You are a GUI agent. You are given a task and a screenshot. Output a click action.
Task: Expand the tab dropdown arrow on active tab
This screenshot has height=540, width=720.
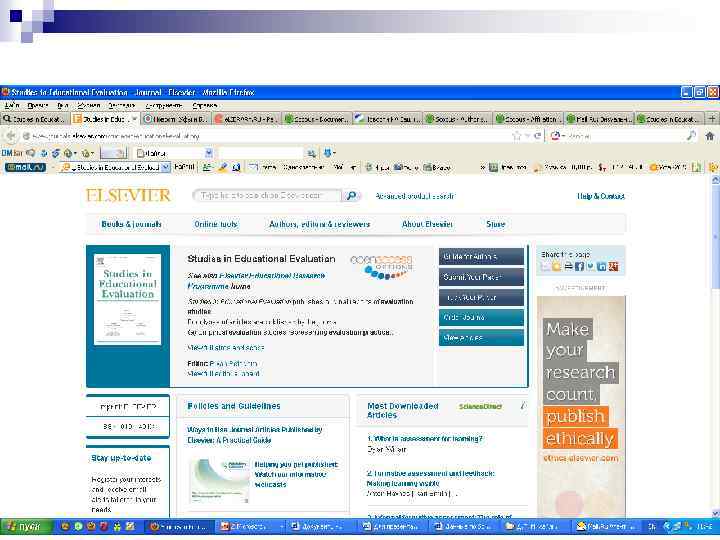point(134,119)
